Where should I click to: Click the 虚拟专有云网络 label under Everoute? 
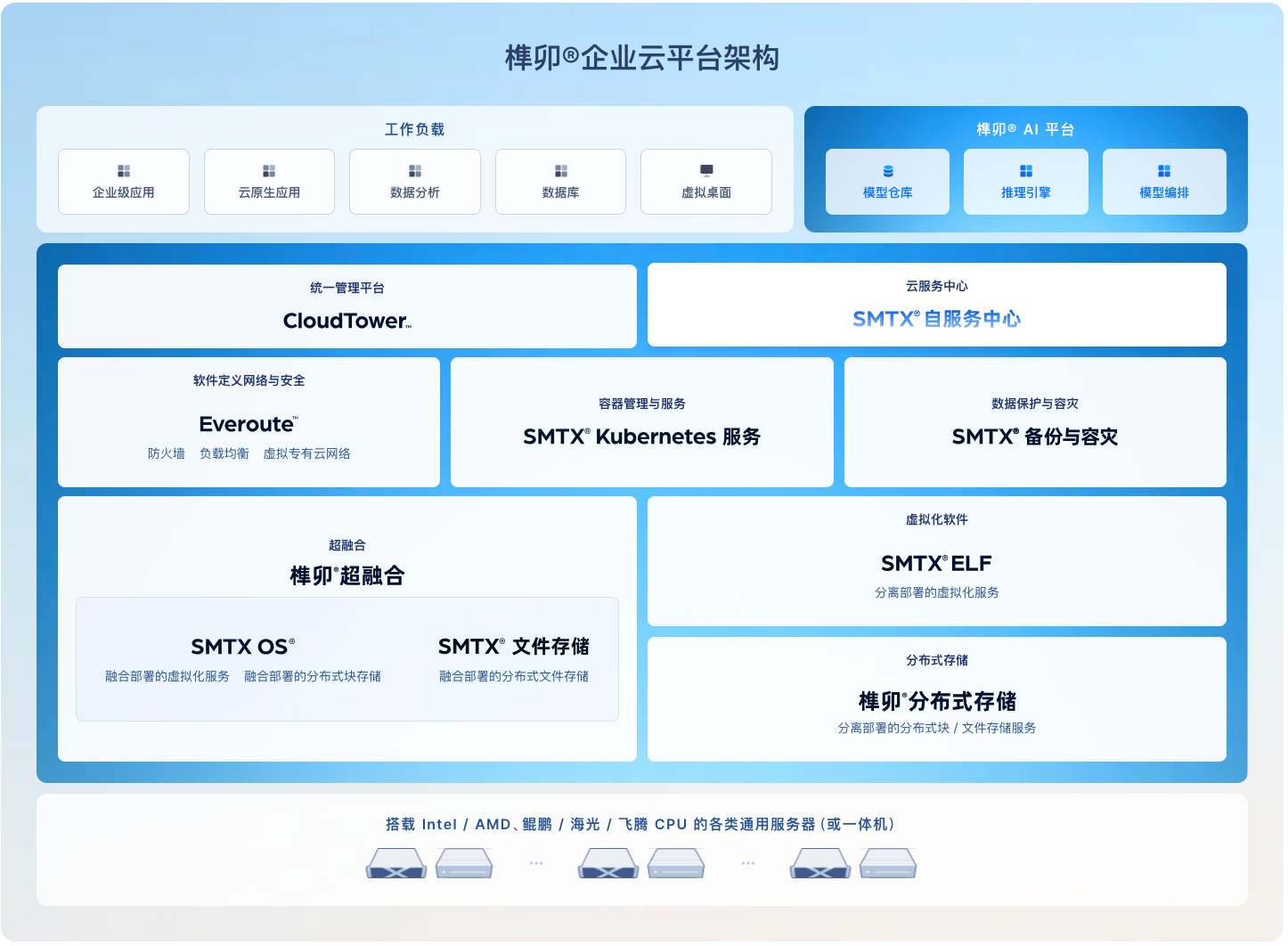[306, 453]
